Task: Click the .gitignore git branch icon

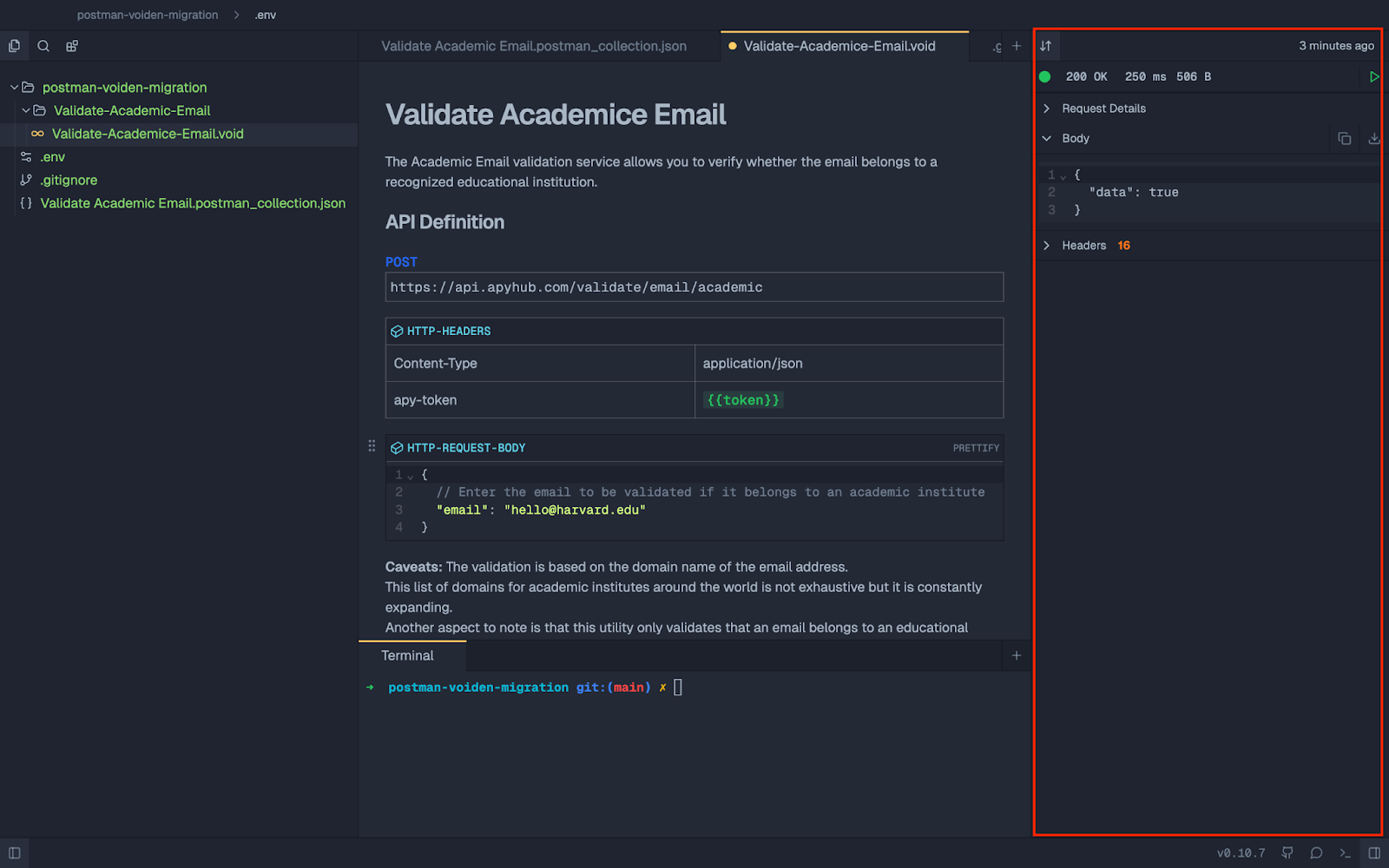Action: pyautogui.click(x=26, y=180)
